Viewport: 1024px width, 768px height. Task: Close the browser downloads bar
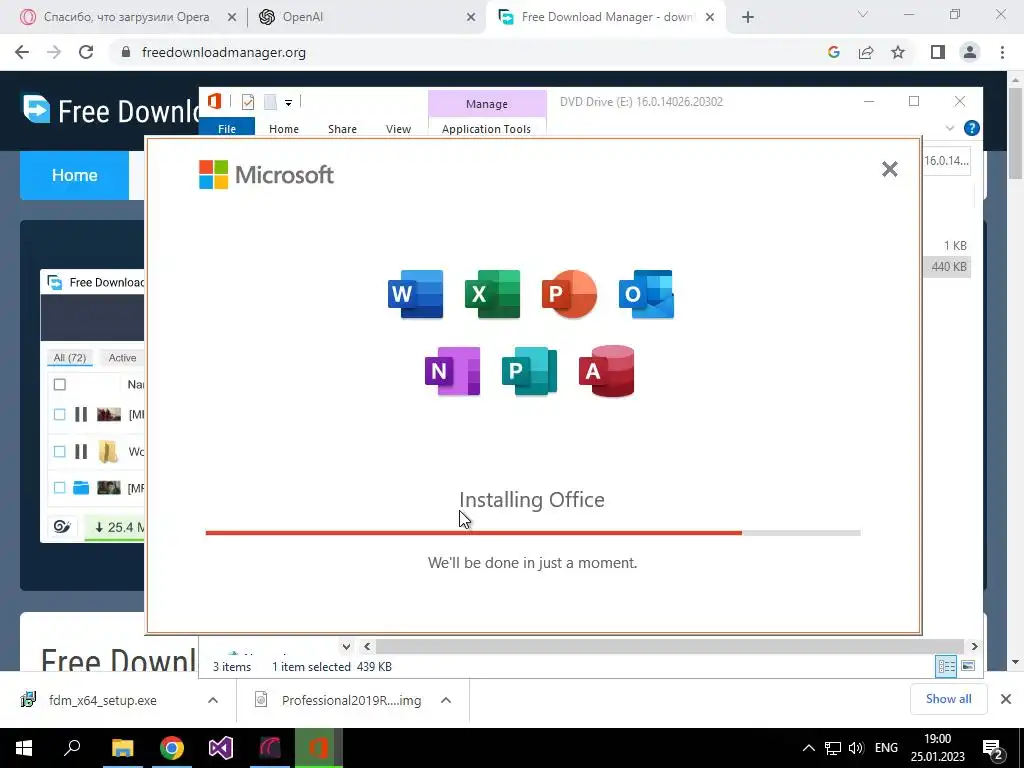pyautogui.click(x=1006, y=699)
